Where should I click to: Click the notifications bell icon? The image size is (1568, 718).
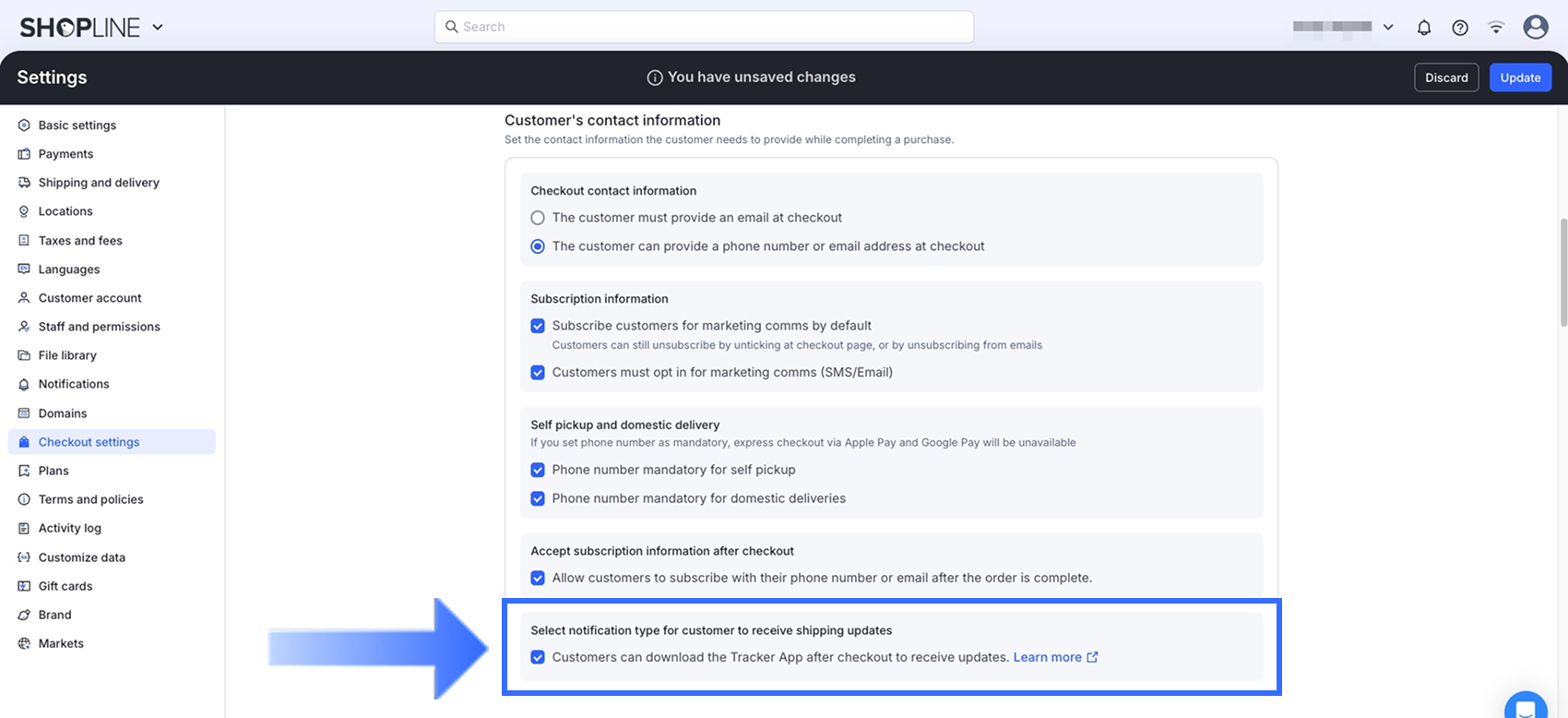pos(1424,28)
